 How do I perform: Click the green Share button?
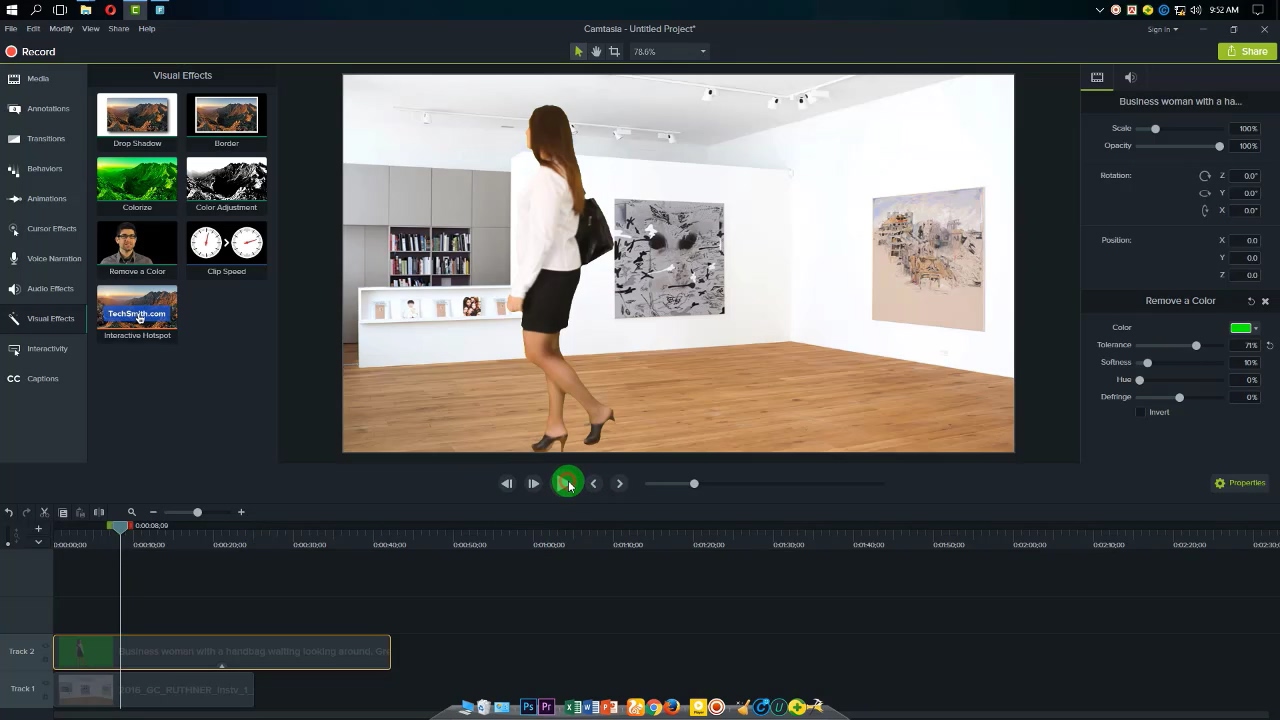[x=1246, y=52]
